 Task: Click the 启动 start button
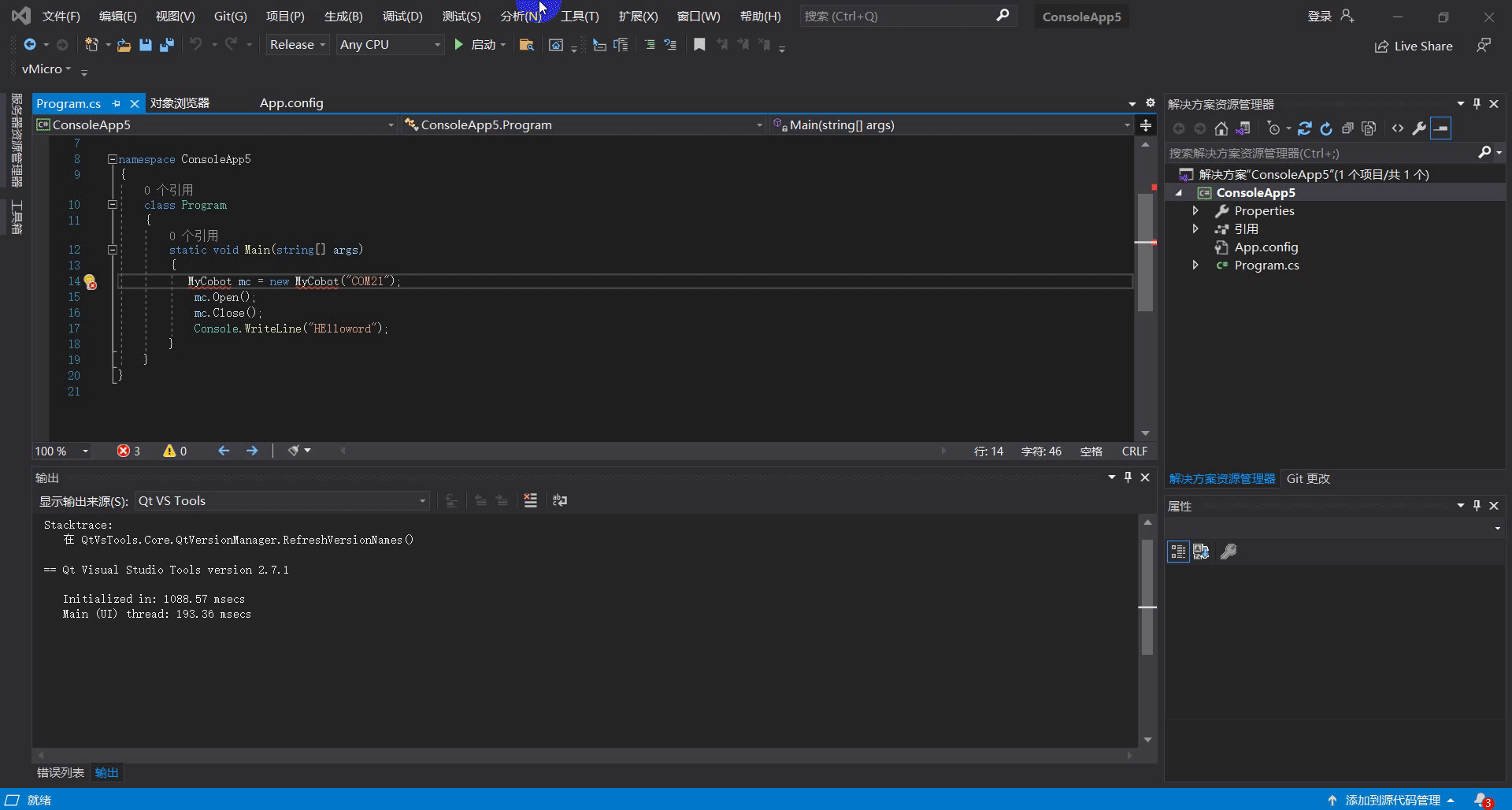(476, 45)
